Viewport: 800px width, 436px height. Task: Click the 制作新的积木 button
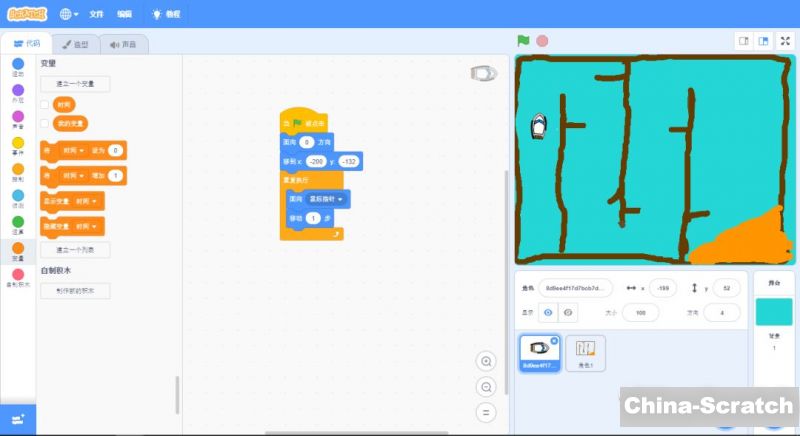(75, 291)
